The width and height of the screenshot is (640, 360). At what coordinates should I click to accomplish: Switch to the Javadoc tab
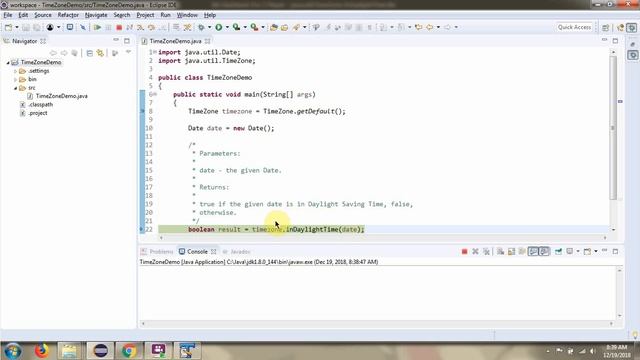point(237,251)
